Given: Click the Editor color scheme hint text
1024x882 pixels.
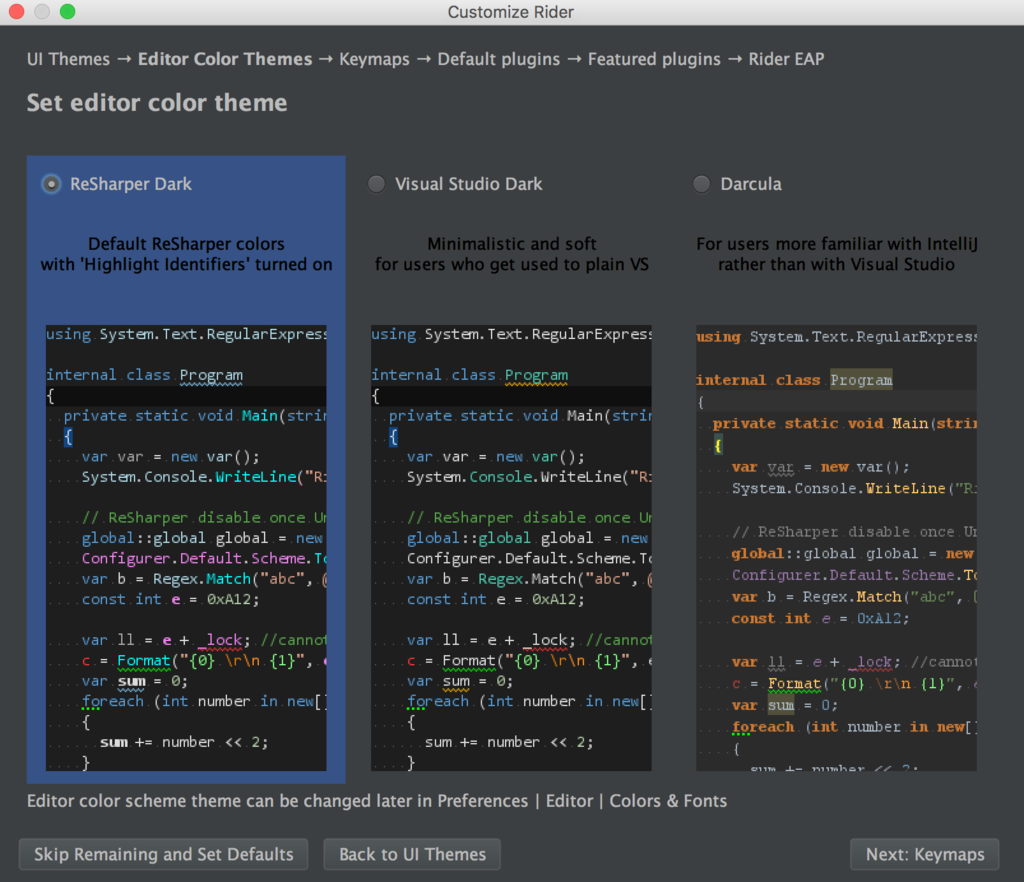Looking at the screenshot, I should [377, 801].
